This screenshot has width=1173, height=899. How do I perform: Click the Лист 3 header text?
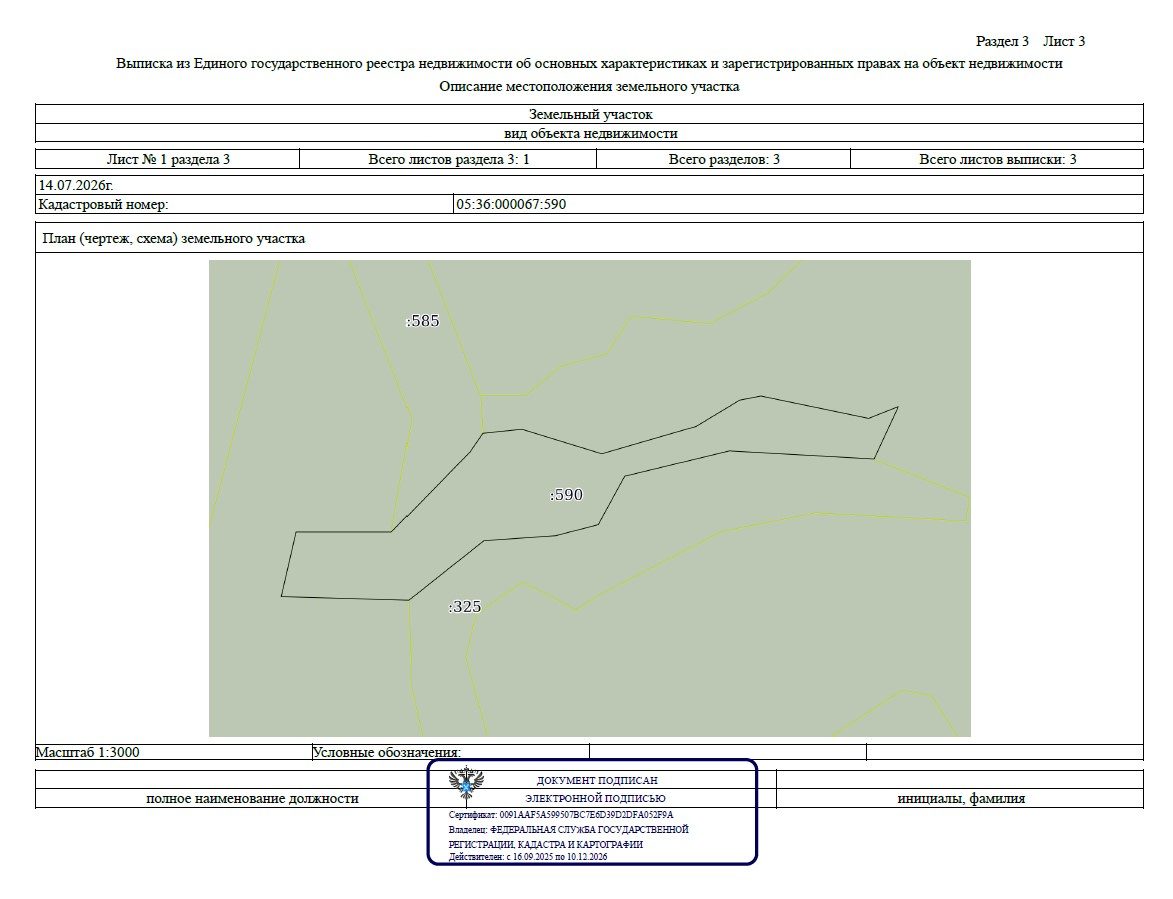point(1064,41)
